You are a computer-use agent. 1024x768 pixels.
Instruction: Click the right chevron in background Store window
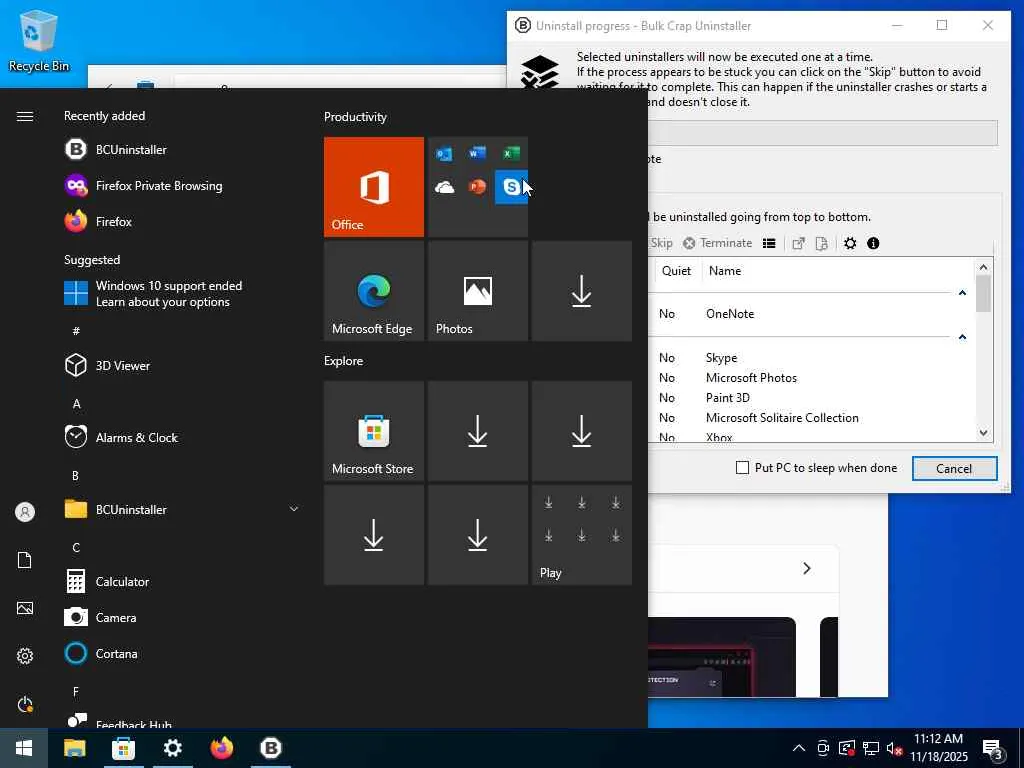[807, 568]
